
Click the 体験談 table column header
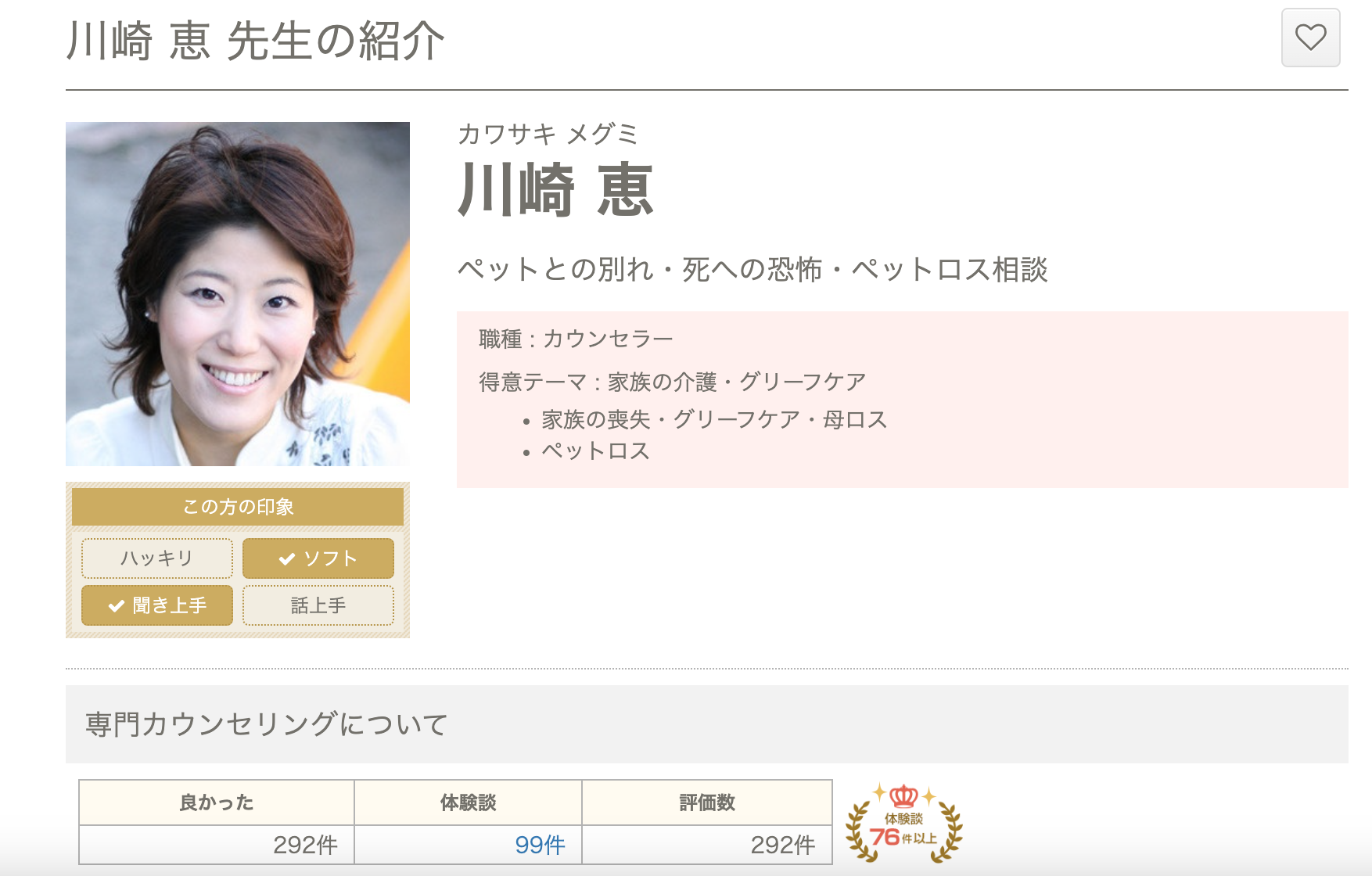[468, 802]
